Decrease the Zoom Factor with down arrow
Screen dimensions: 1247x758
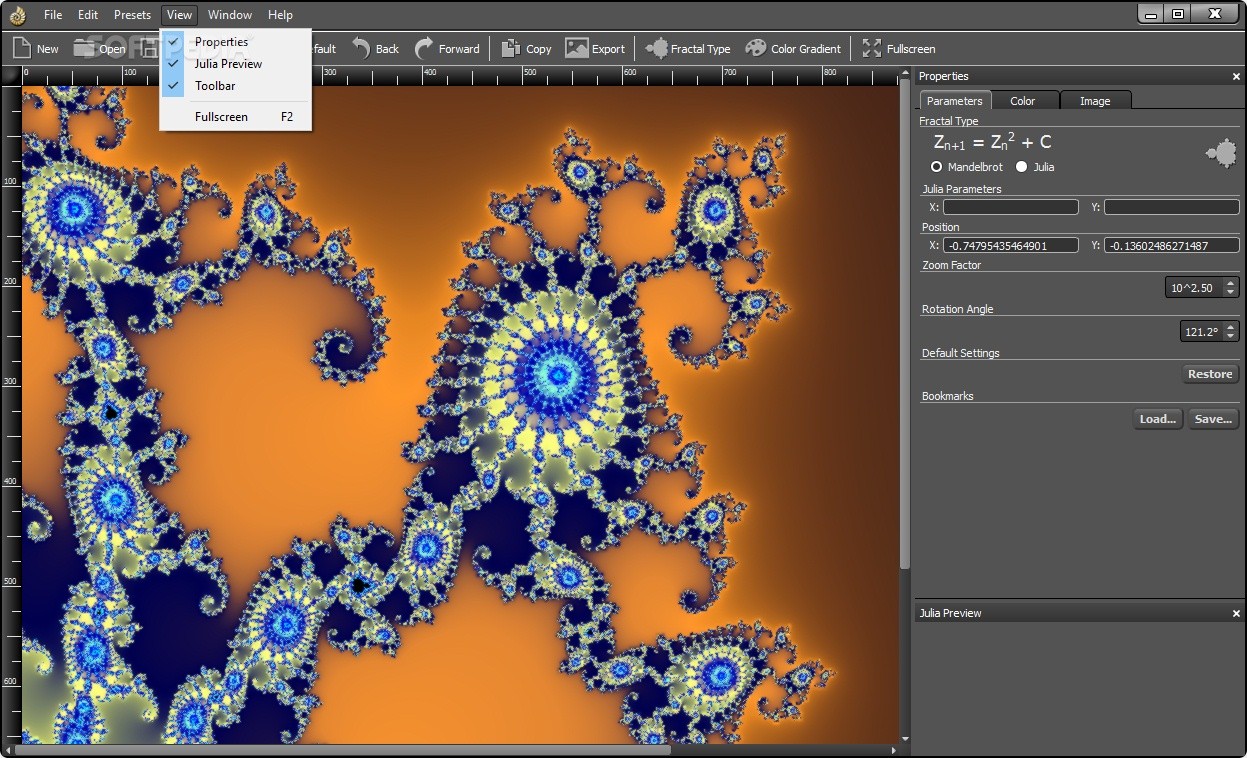[x=1230, y=293]
